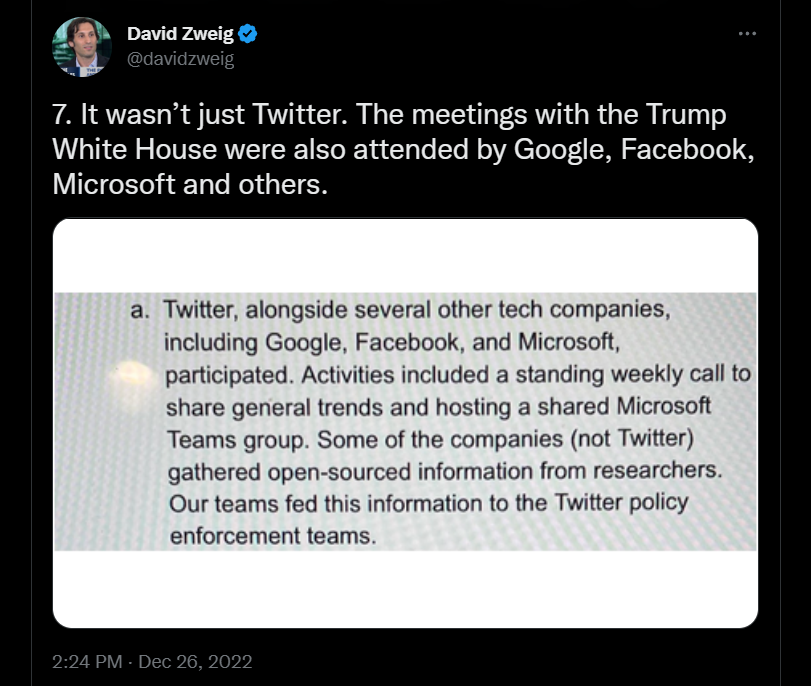Click the 2:24 PM timestamp
811x686 pixels.
[x=86, y=661]
